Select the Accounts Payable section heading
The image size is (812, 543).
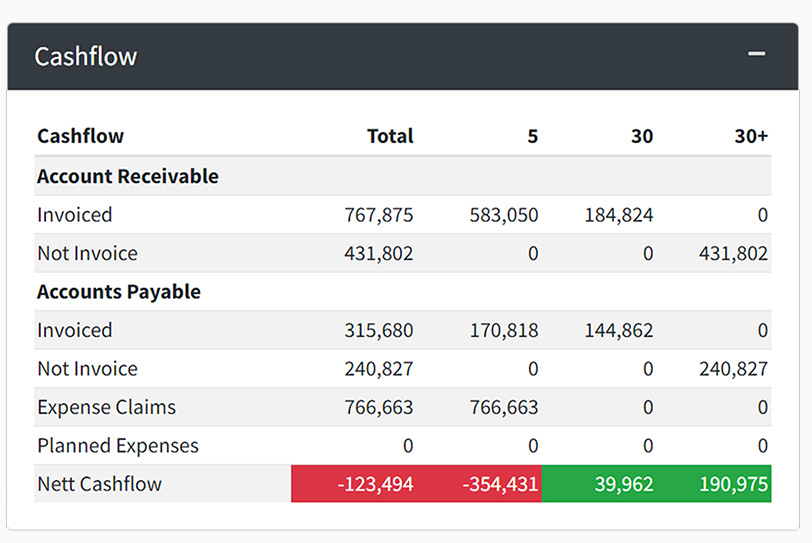pos(118,292)
